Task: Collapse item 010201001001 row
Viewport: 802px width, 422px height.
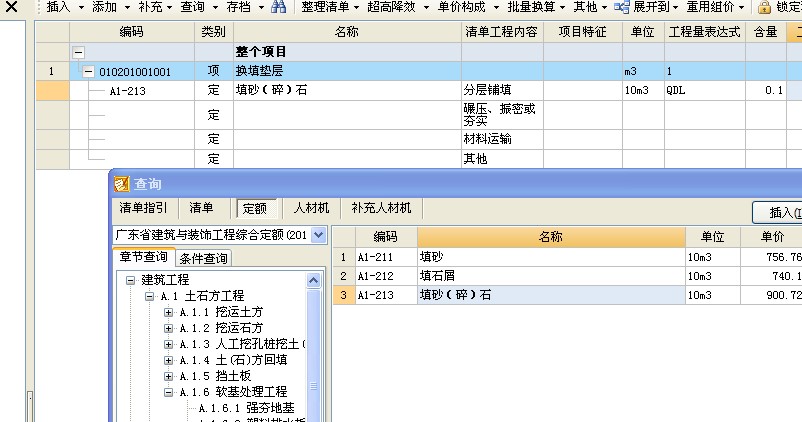Action: point(88,72)
